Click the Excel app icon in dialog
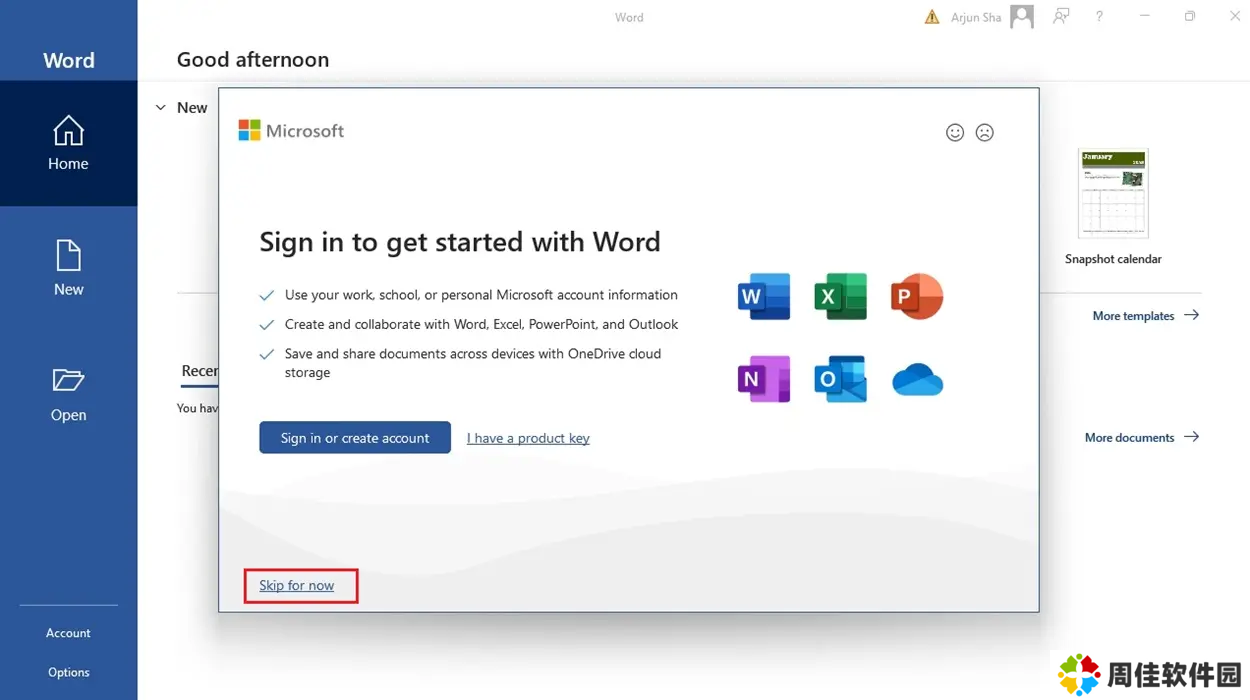This screenshot has width=1250, height=700. [x=840, y=296]
